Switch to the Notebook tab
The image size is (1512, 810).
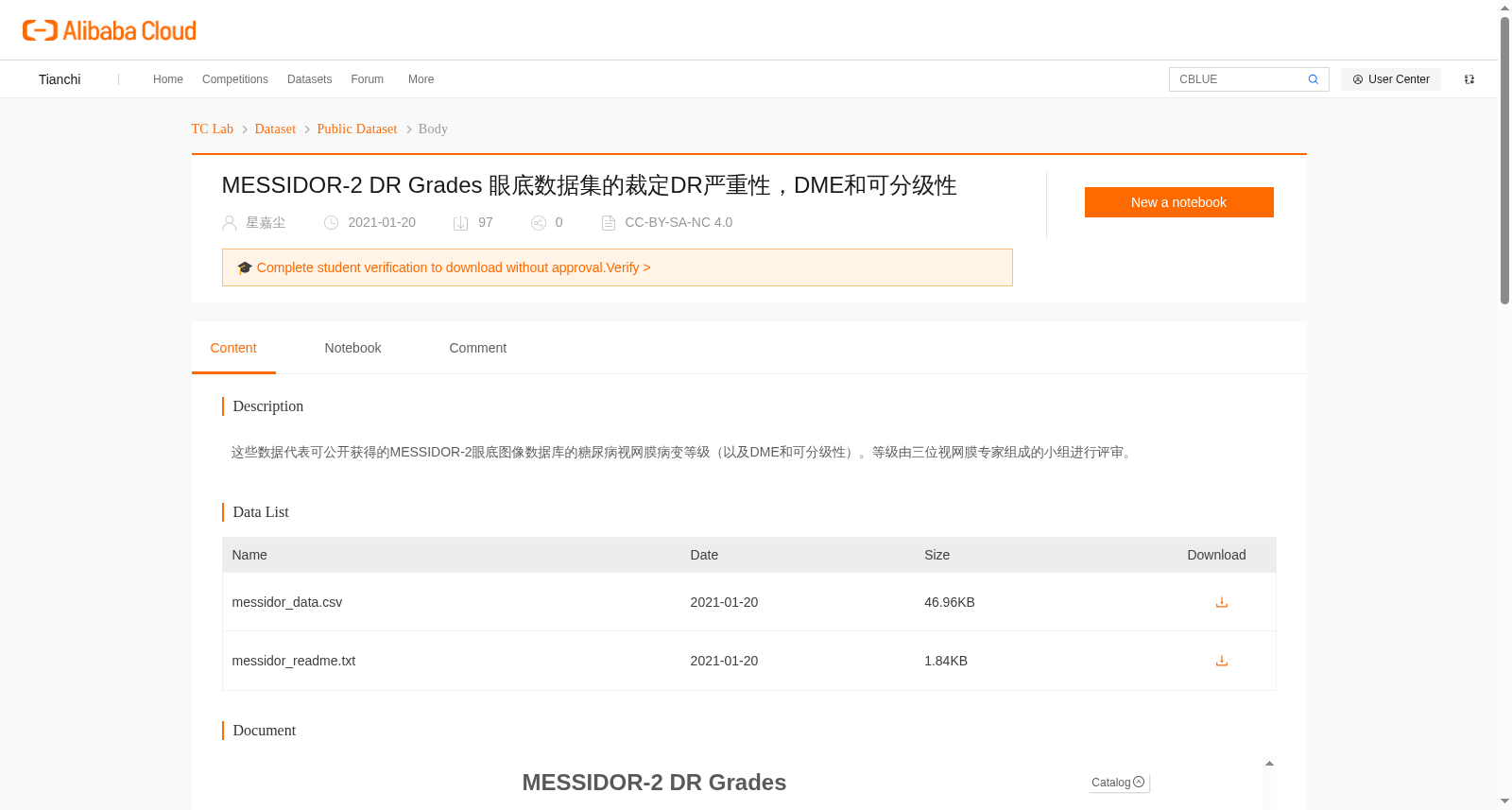tap(352, 348)
